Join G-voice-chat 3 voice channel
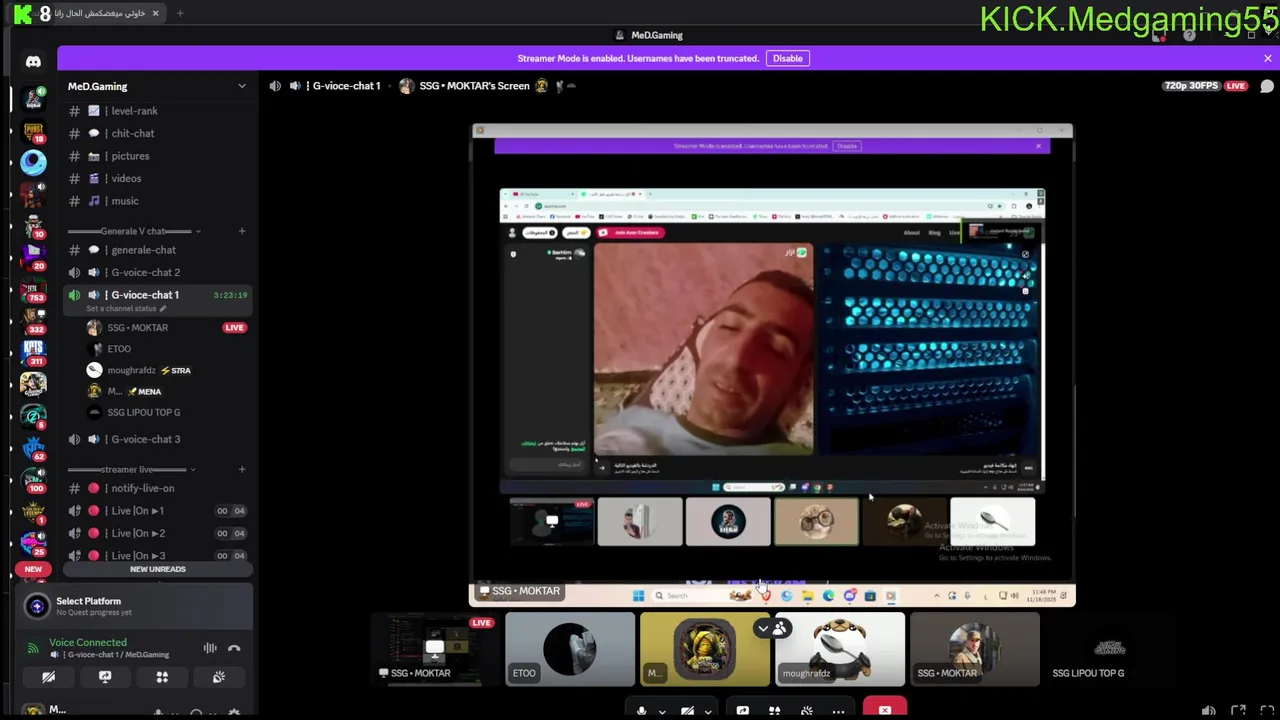Screen dimensions: 1280x720 point(156,439)
